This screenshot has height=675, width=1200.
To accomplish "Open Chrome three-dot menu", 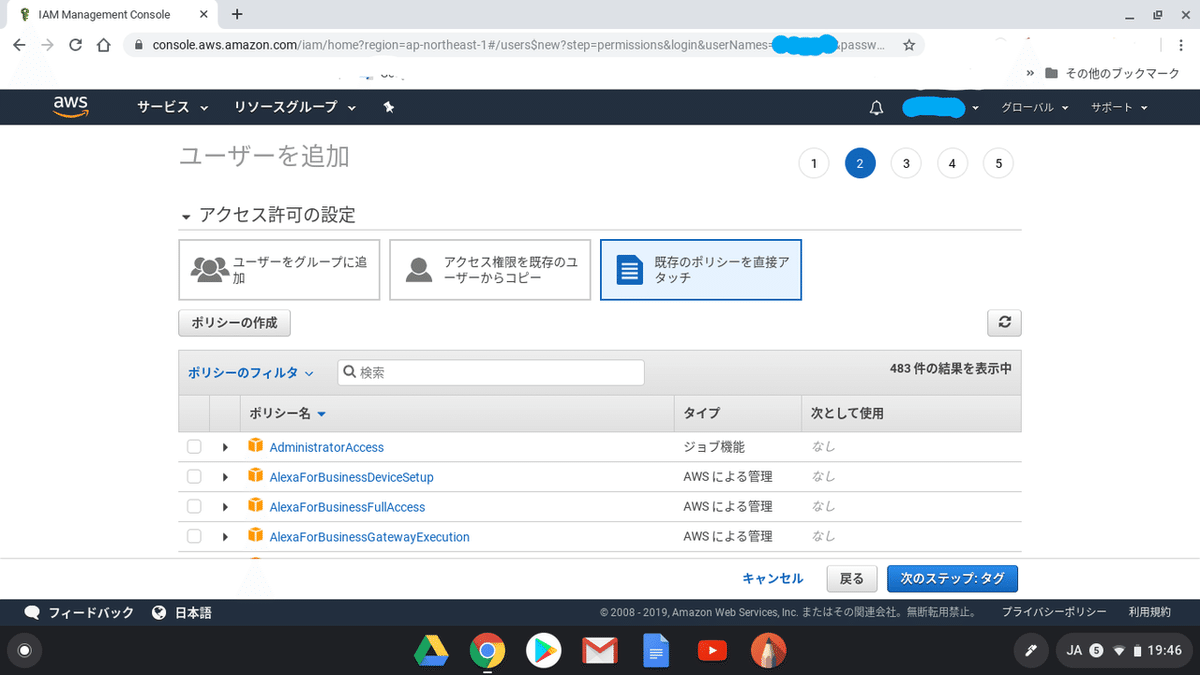I will point(1182,45).
